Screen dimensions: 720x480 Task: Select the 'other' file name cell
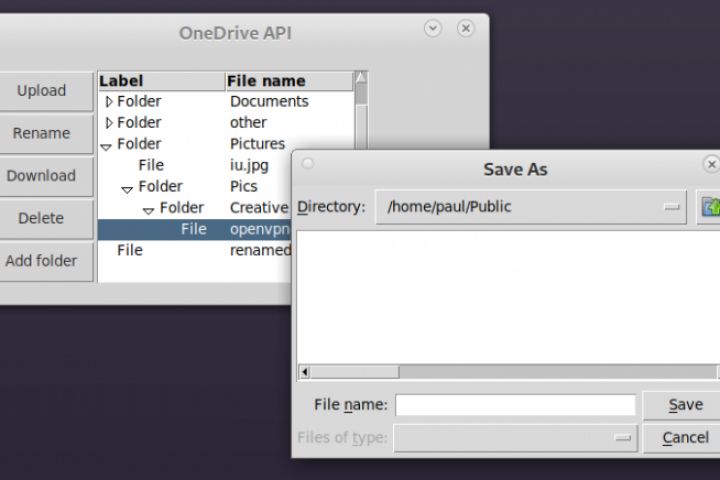[248, 123]
